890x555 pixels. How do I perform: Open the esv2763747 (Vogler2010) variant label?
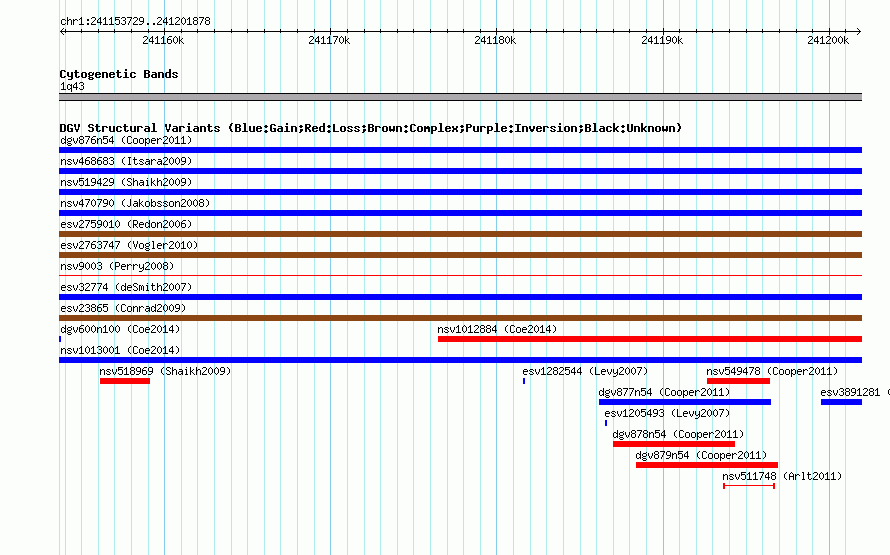129,245
